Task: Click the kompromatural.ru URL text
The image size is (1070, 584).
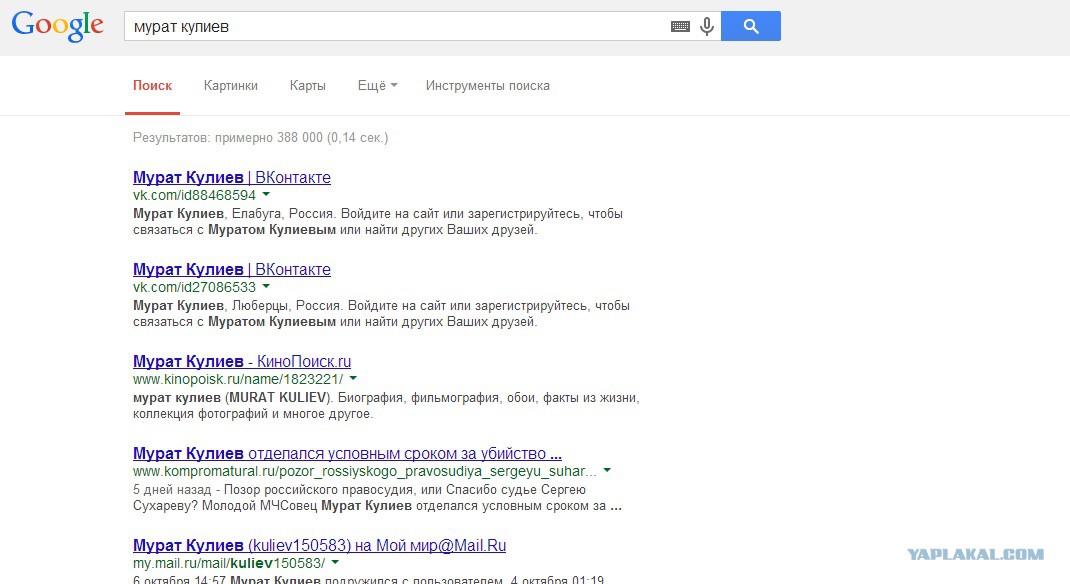Action: pos(365,471)
